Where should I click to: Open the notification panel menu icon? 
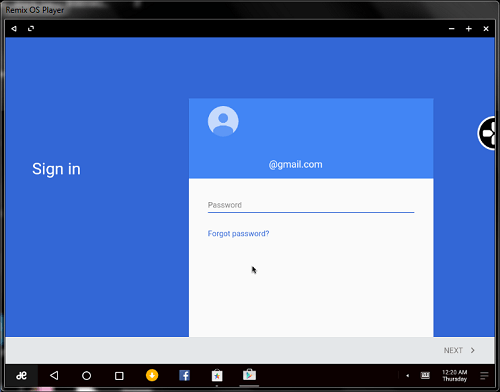coord(484,376)
